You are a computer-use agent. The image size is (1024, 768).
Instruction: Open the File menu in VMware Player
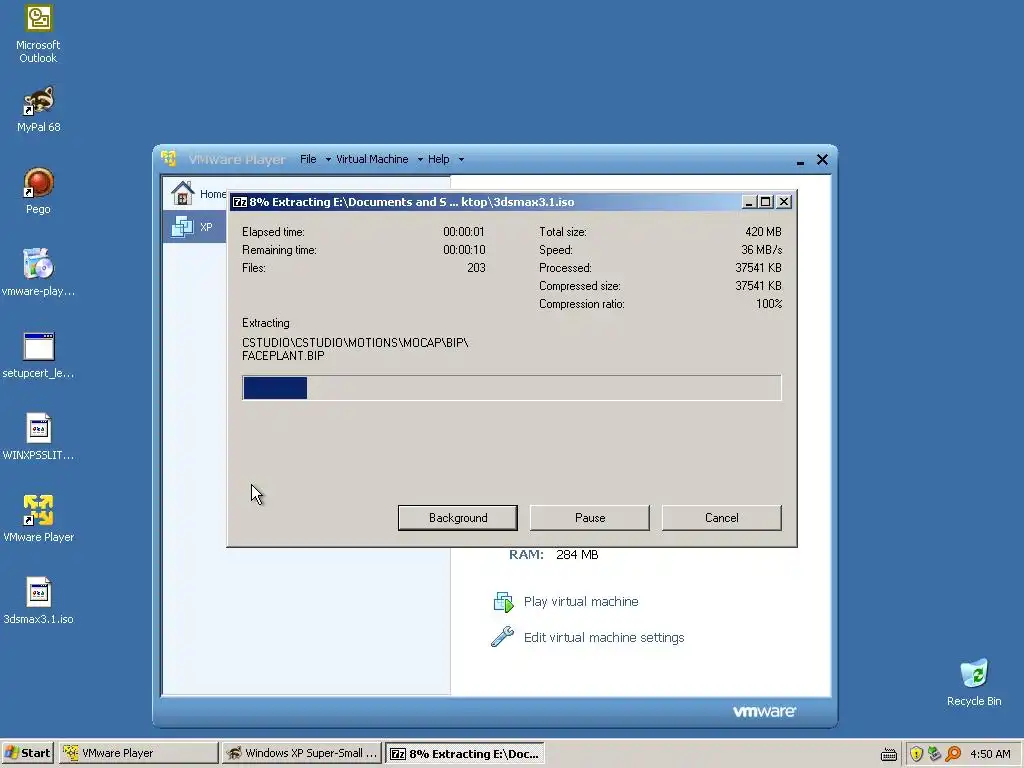coord(308,159)
